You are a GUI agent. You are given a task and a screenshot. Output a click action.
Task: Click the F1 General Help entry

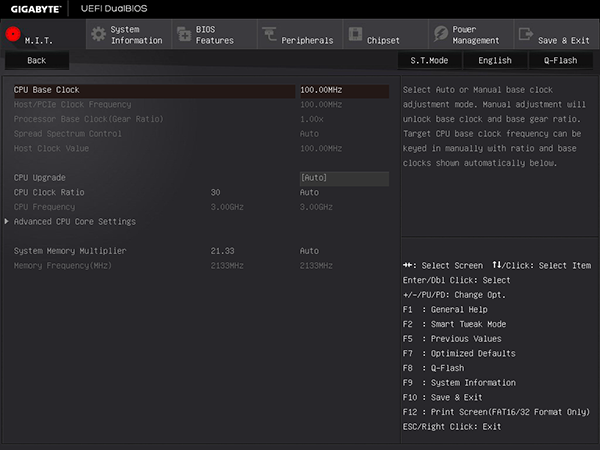pyautogui.click(x=445, y=309)
